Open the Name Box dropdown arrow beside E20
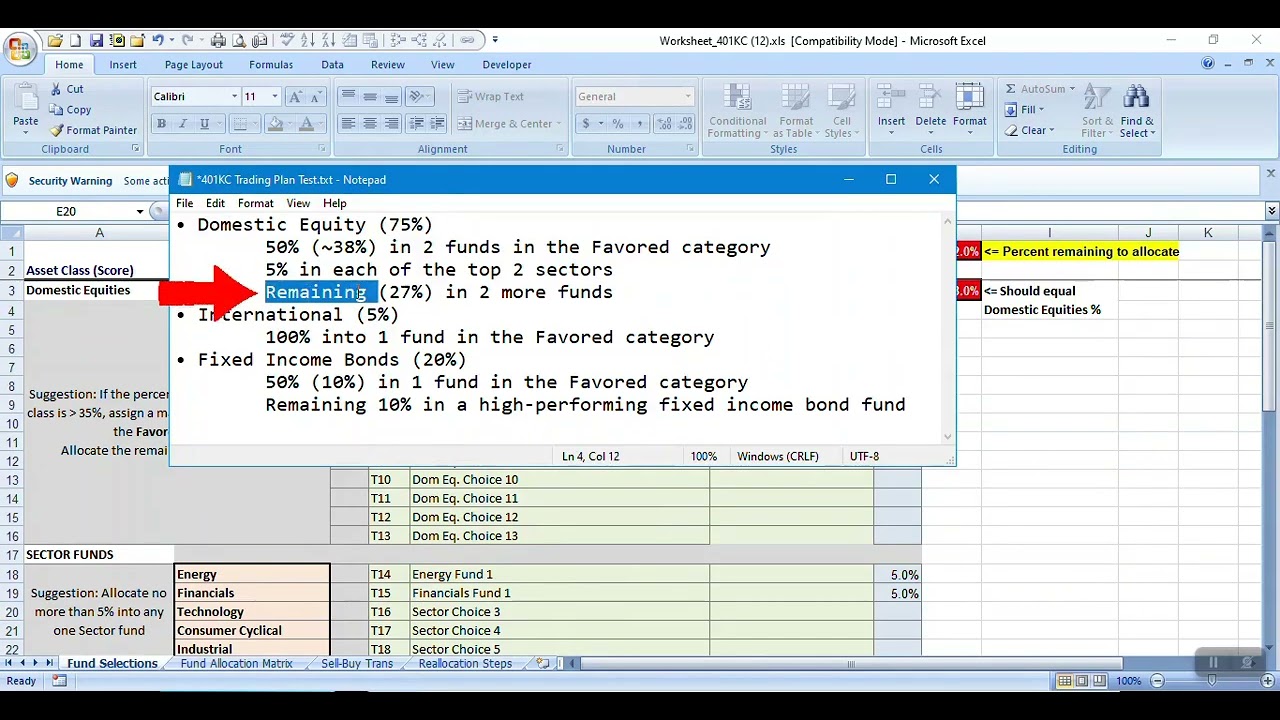 point(140,211)
